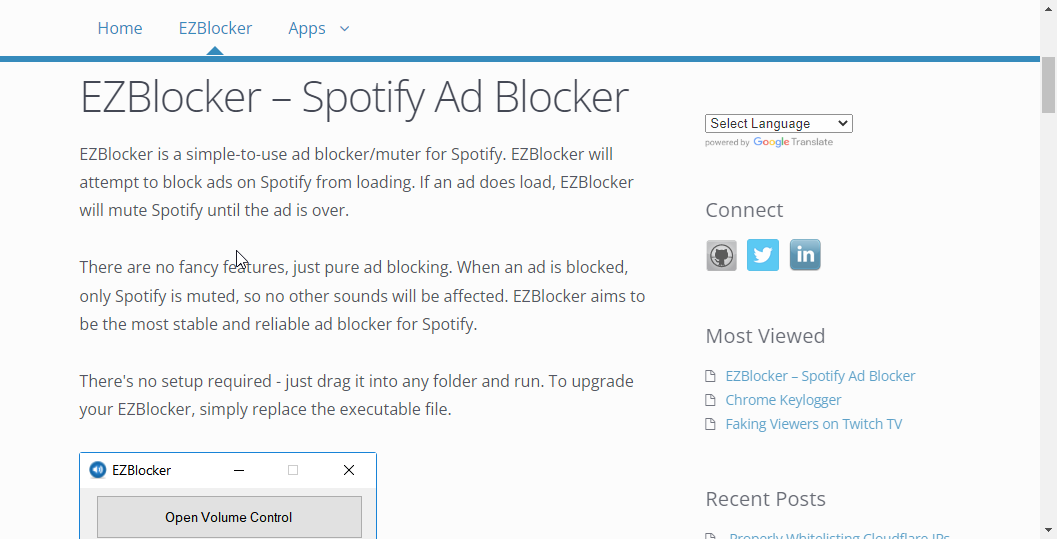This screenshot has height=539, width=1057.
Task: Click the EZBlocker app screenshot image
Action: pyautogui.click(x=228, y=495)
